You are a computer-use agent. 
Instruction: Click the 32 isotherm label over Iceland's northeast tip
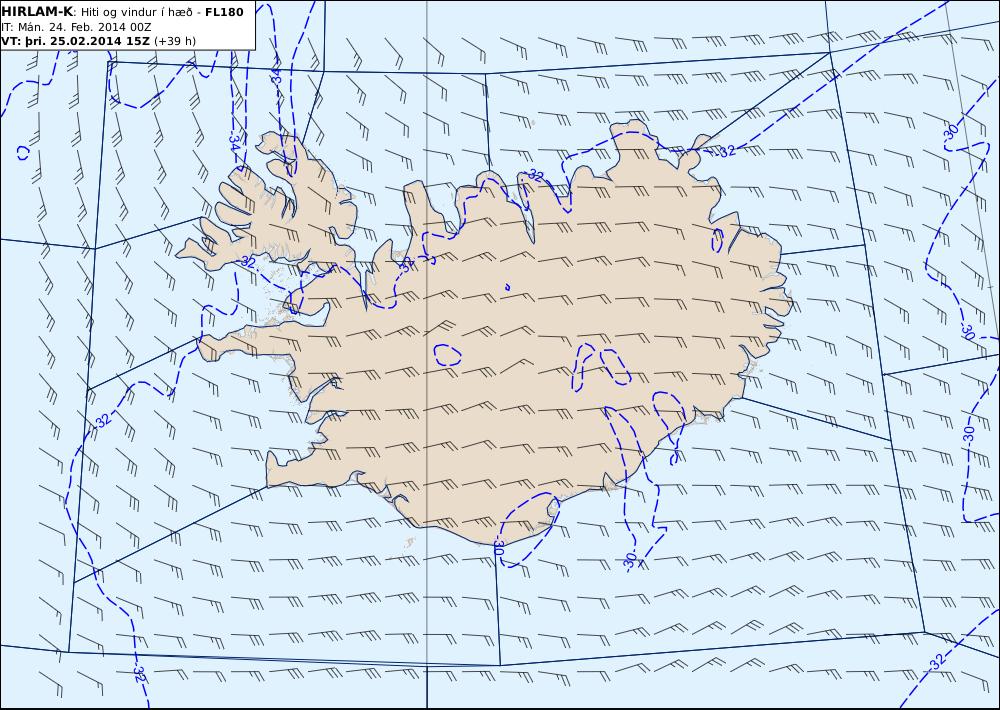(728, 151)
